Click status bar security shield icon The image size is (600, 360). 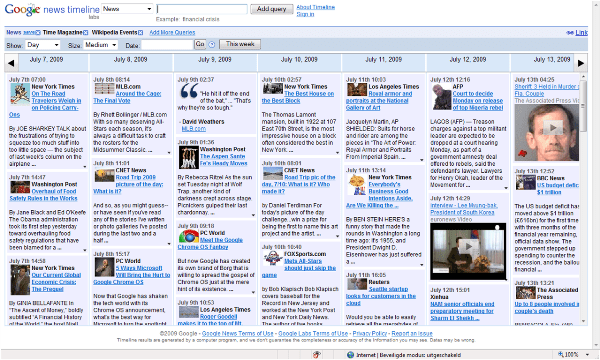[x=316, y=355]
